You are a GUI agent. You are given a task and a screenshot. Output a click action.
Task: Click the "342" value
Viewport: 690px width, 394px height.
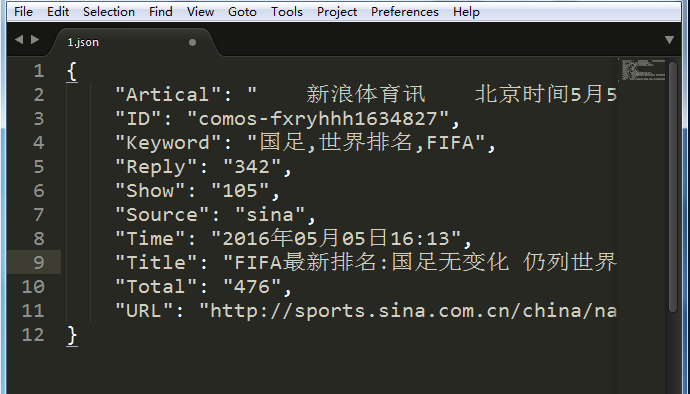pyautogui.click(x=252, y=166)
